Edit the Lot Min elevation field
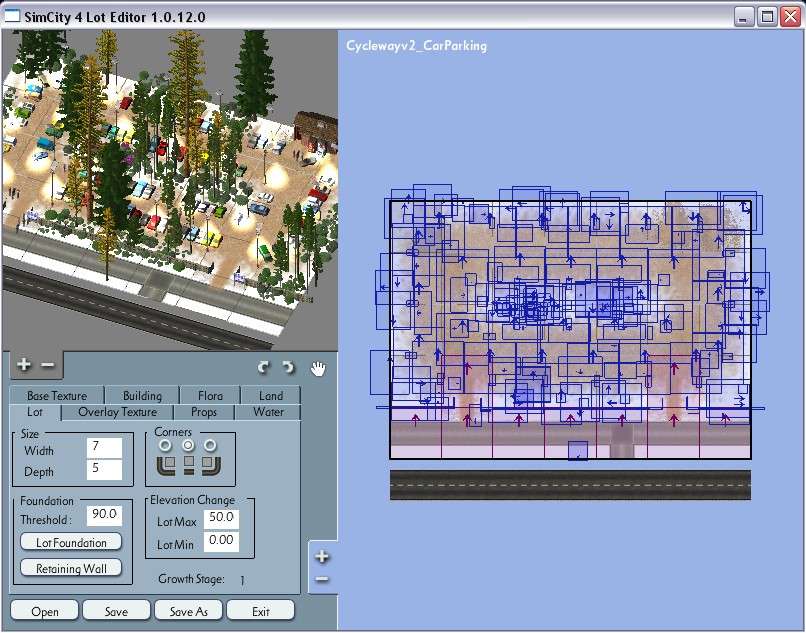 pyautogui.click(x=221, y=541)
